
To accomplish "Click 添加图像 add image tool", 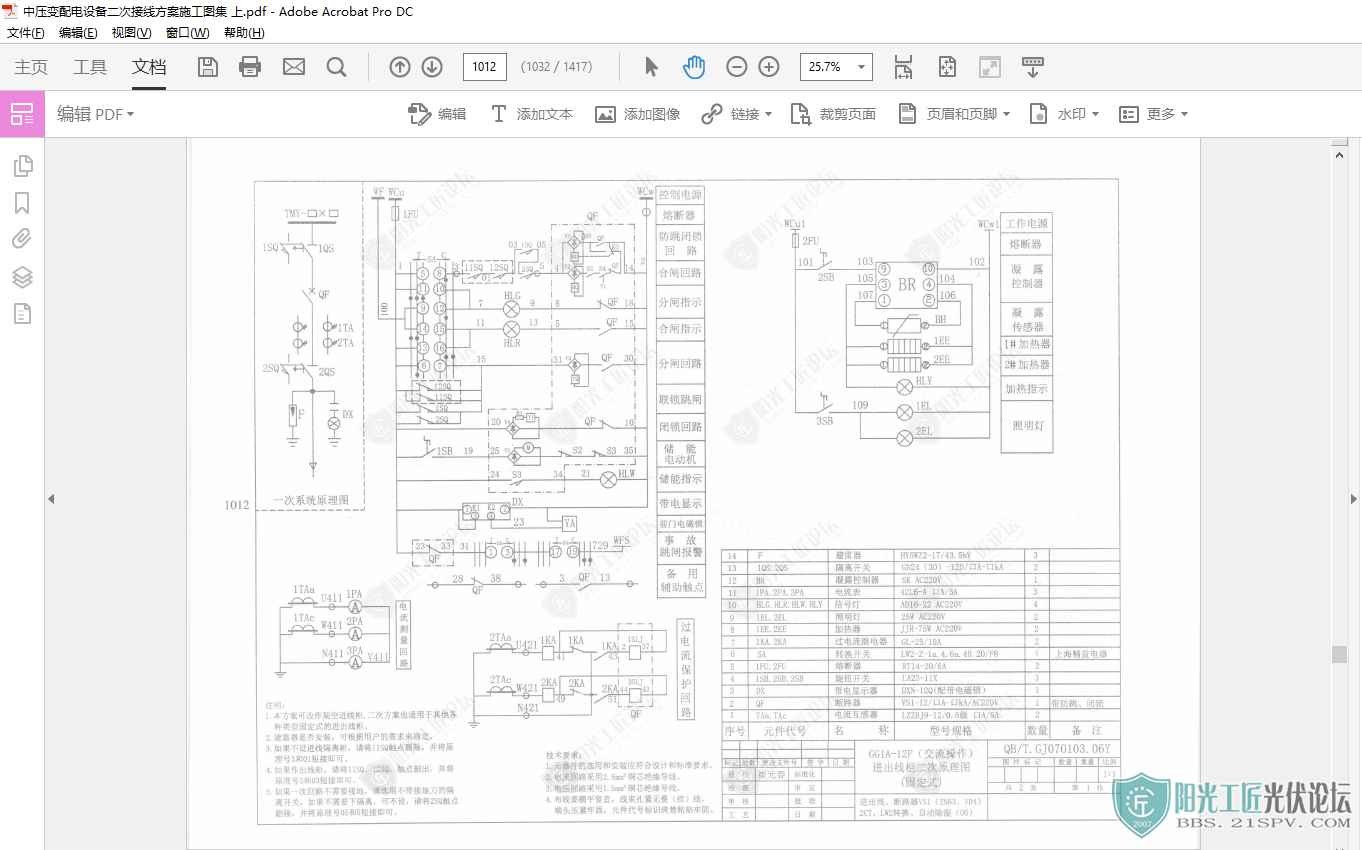I will click(637, 114).
